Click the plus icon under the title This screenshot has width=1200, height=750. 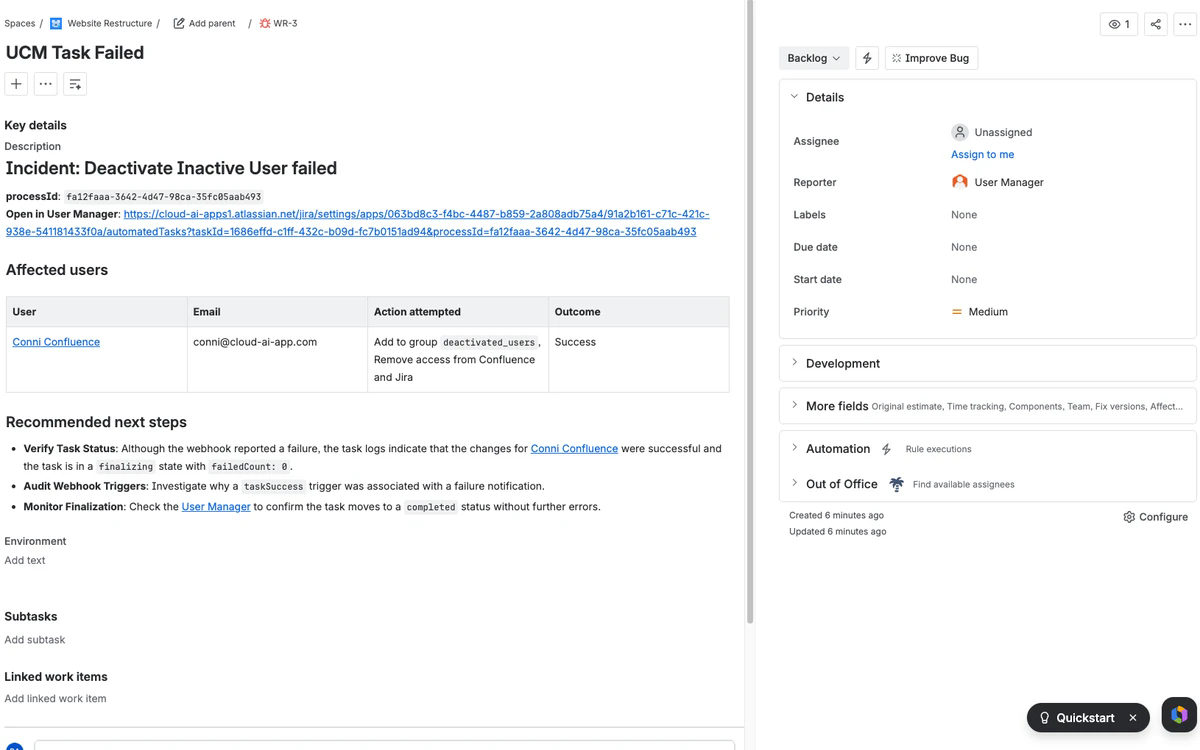pos(16,84)
